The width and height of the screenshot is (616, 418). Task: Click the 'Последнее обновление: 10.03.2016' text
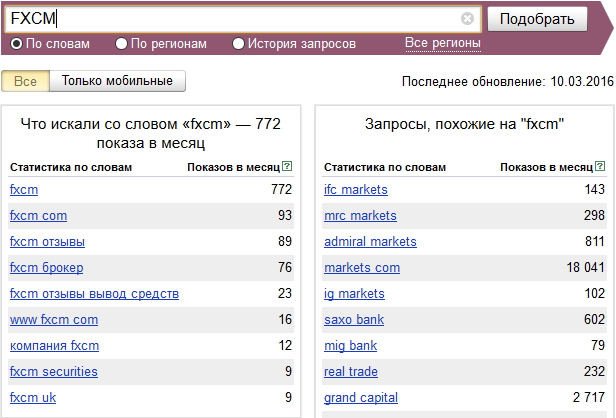[x=508, y=81]
